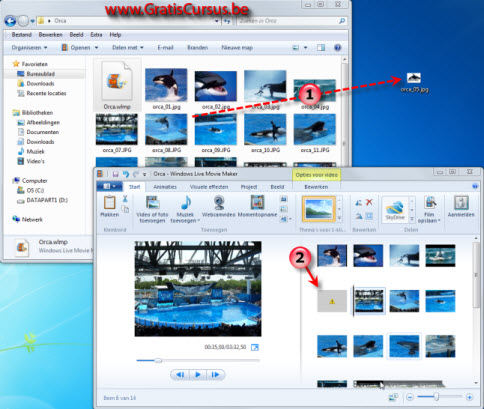Switch to the Start tab in Movie Maker
This screenshot has height=409, width=484.
pos(134,187)
